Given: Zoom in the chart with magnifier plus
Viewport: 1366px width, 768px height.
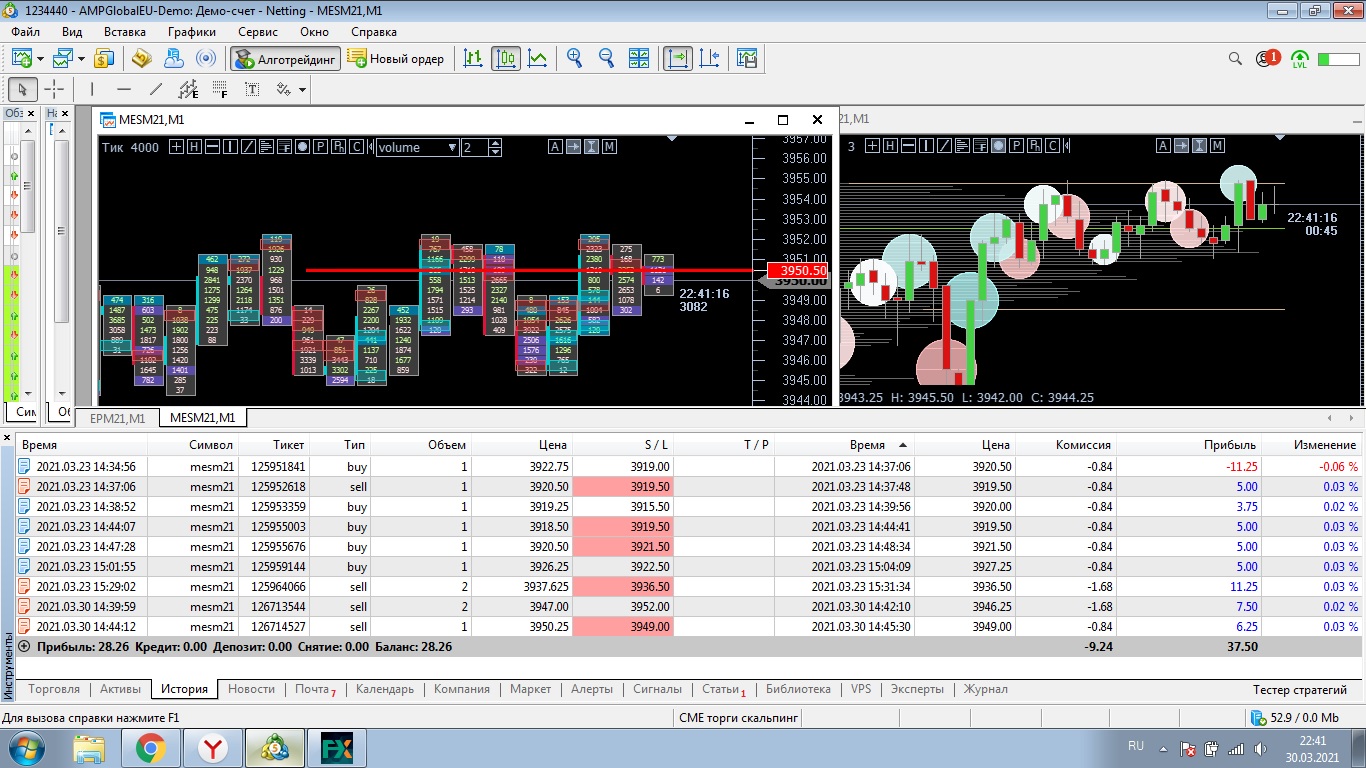Looking at the screenshot, I should [x=574, y=59].
